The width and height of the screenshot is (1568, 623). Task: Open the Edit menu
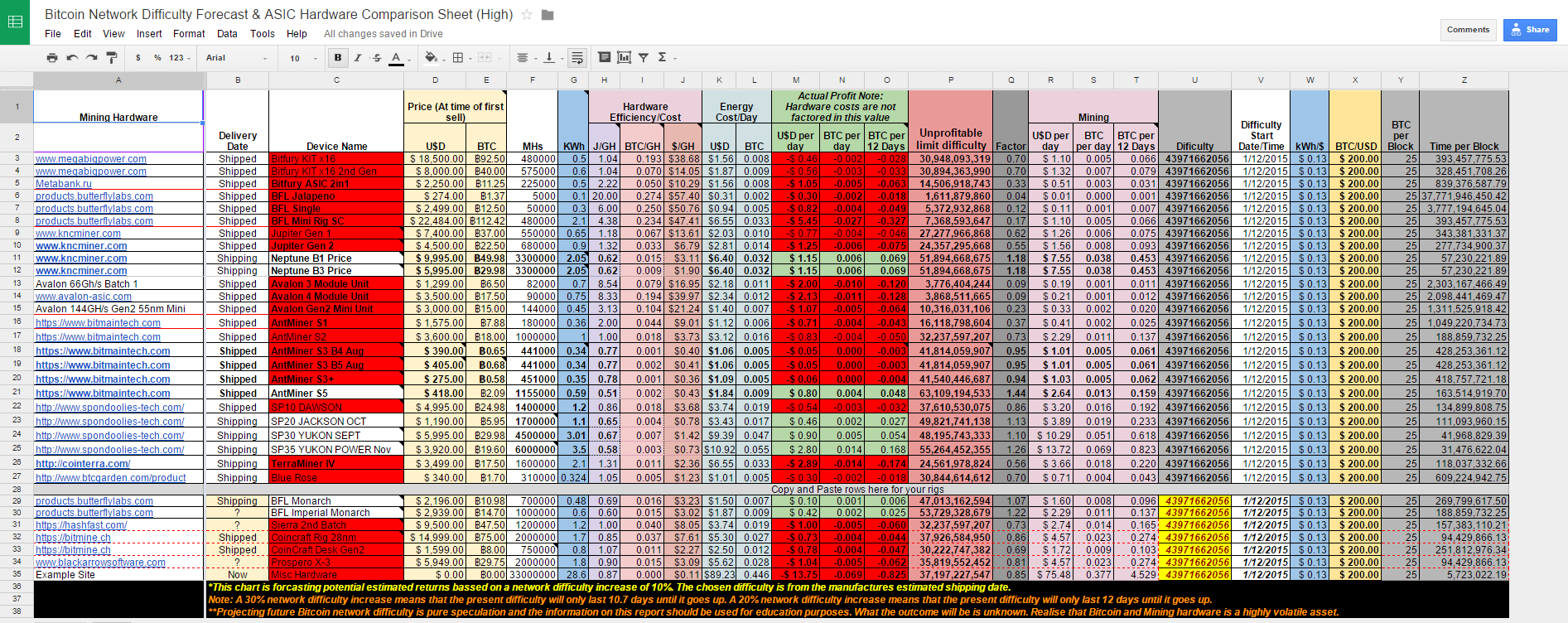(83, 34)
